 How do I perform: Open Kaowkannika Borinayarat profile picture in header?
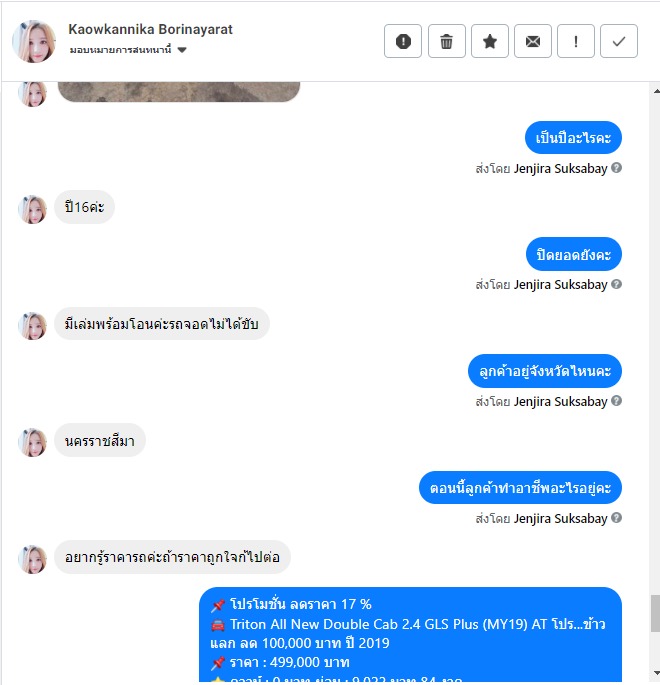34,42
